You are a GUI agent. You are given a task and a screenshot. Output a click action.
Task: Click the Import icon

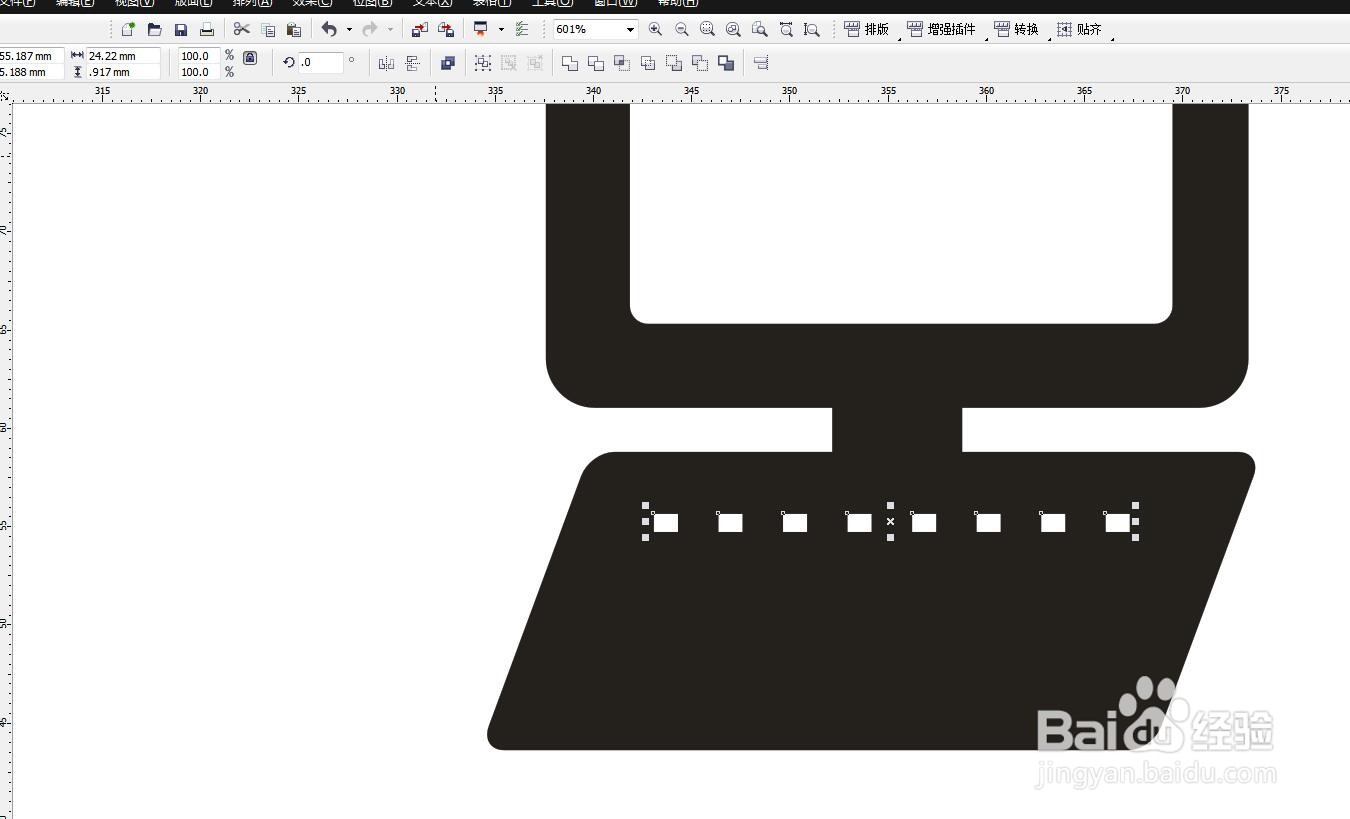click(x=420, y=30)
